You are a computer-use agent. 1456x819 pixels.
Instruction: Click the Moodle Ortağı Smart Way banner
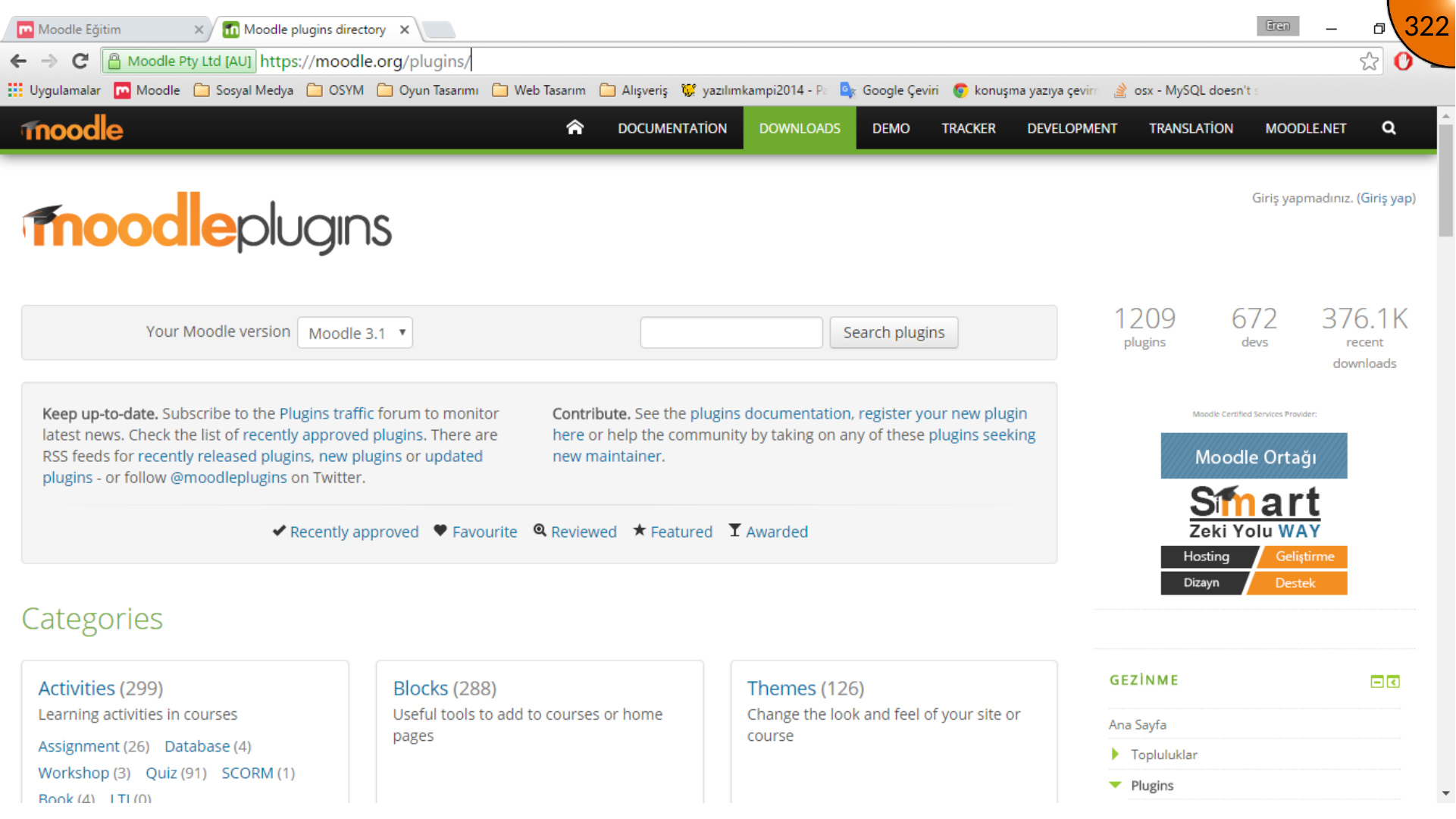[x=1254, y=513]
